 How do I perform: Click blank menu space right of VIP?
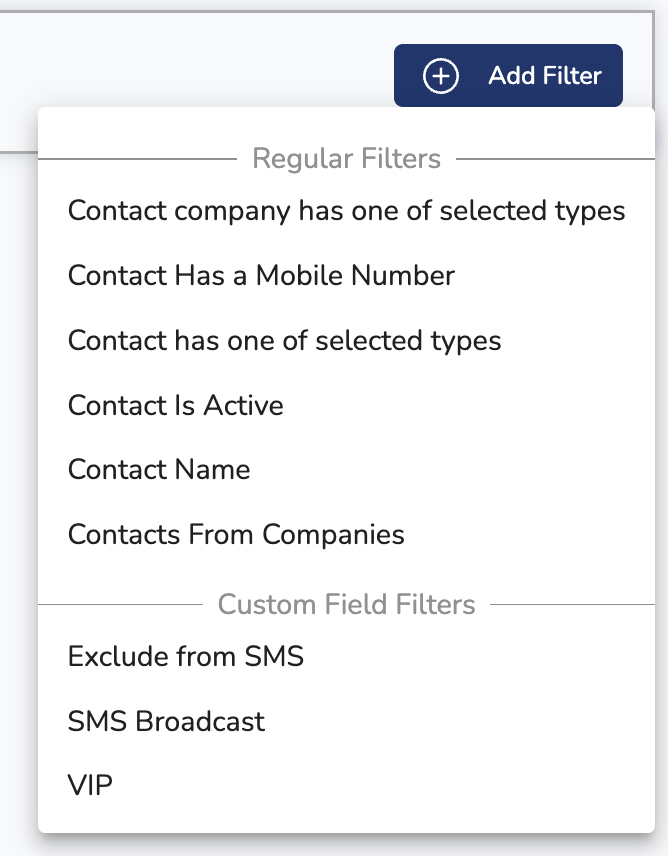(x=400, y=785)
